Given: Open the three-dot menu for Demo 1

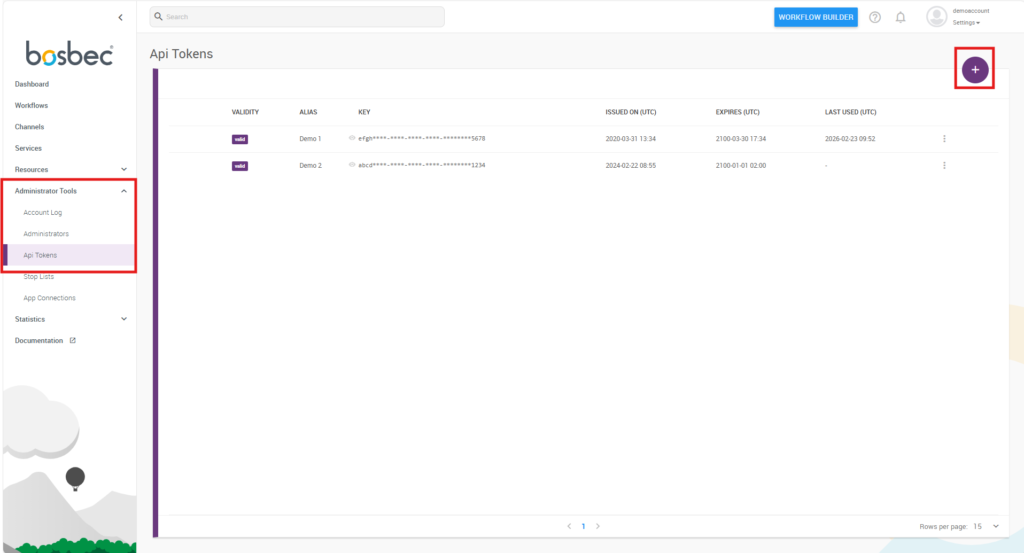Looking at the screenshot, I should pyautogui.click(x=944, y=138).
